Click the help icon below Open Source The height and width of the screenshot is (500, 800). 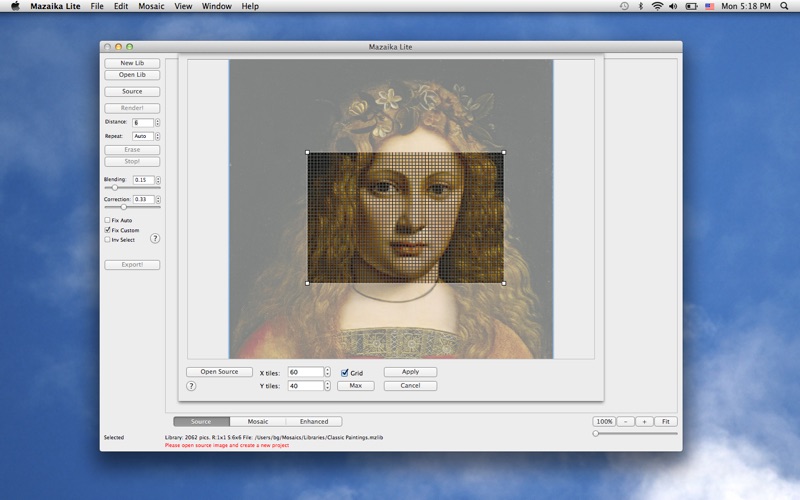click(x=191, y=385)
